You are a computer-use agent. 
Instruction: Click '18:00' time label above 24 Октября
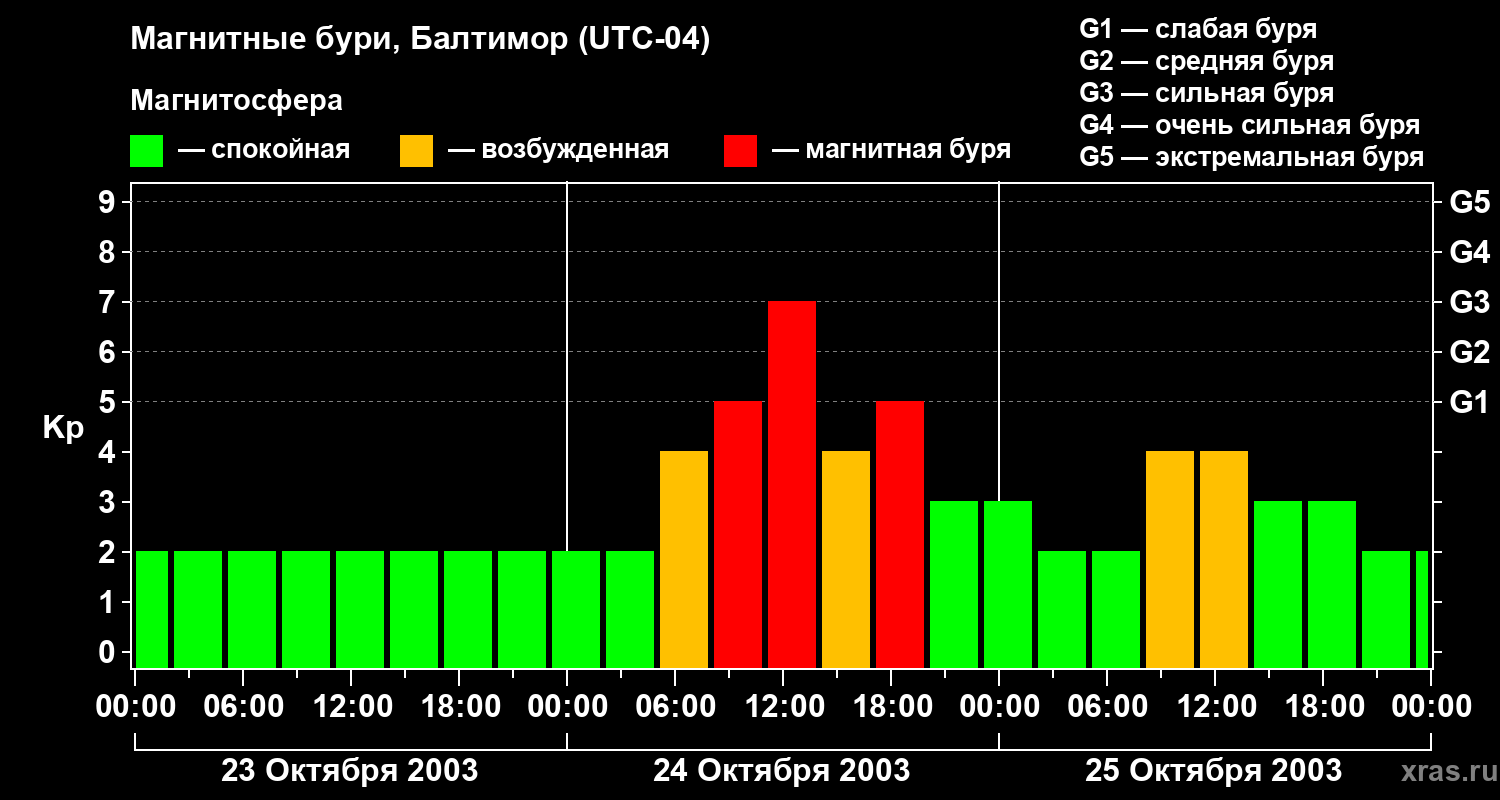coord(892,707)
